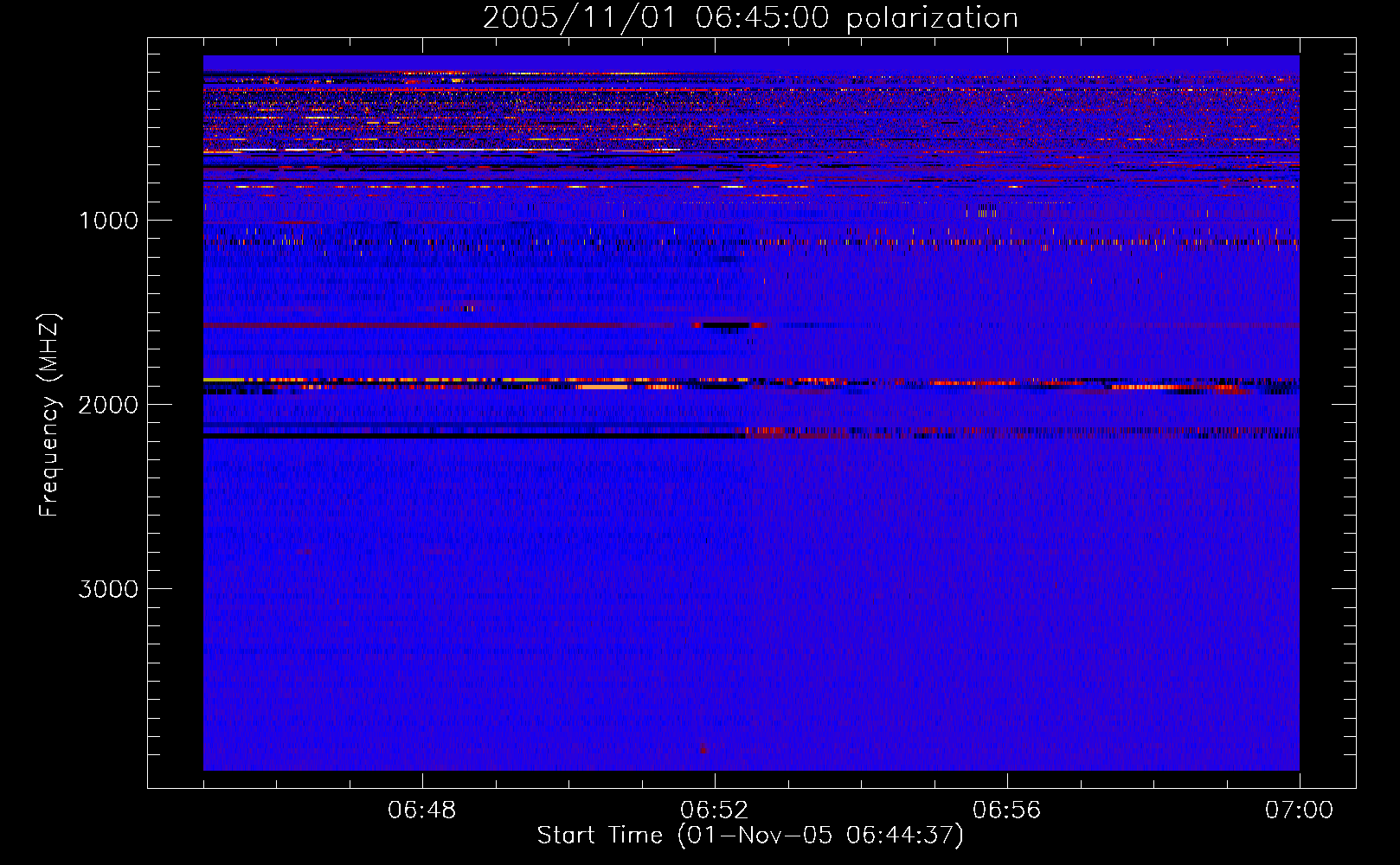
Task: Click the 2000 frequency tick label
Action: pyautogui.click(x=108, y=405)
